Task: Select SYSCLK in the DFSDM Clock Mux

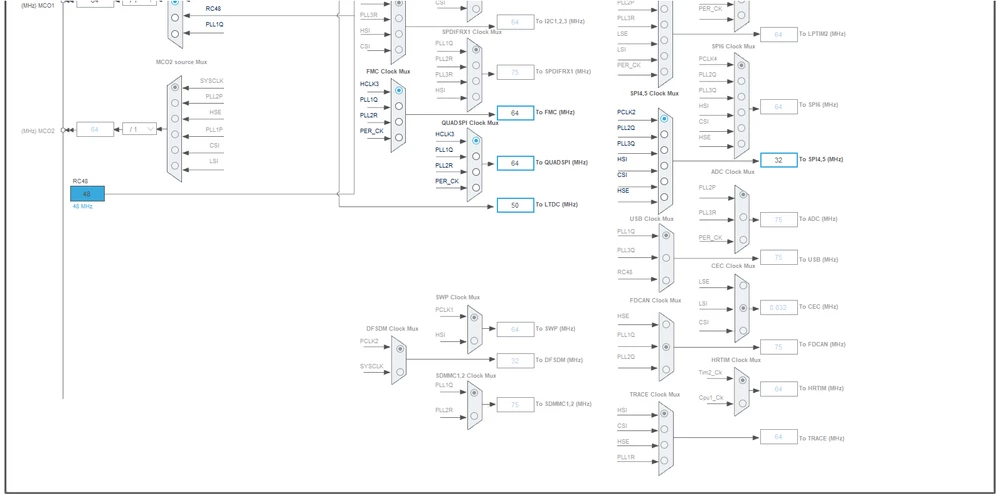Action: point(400,372)
